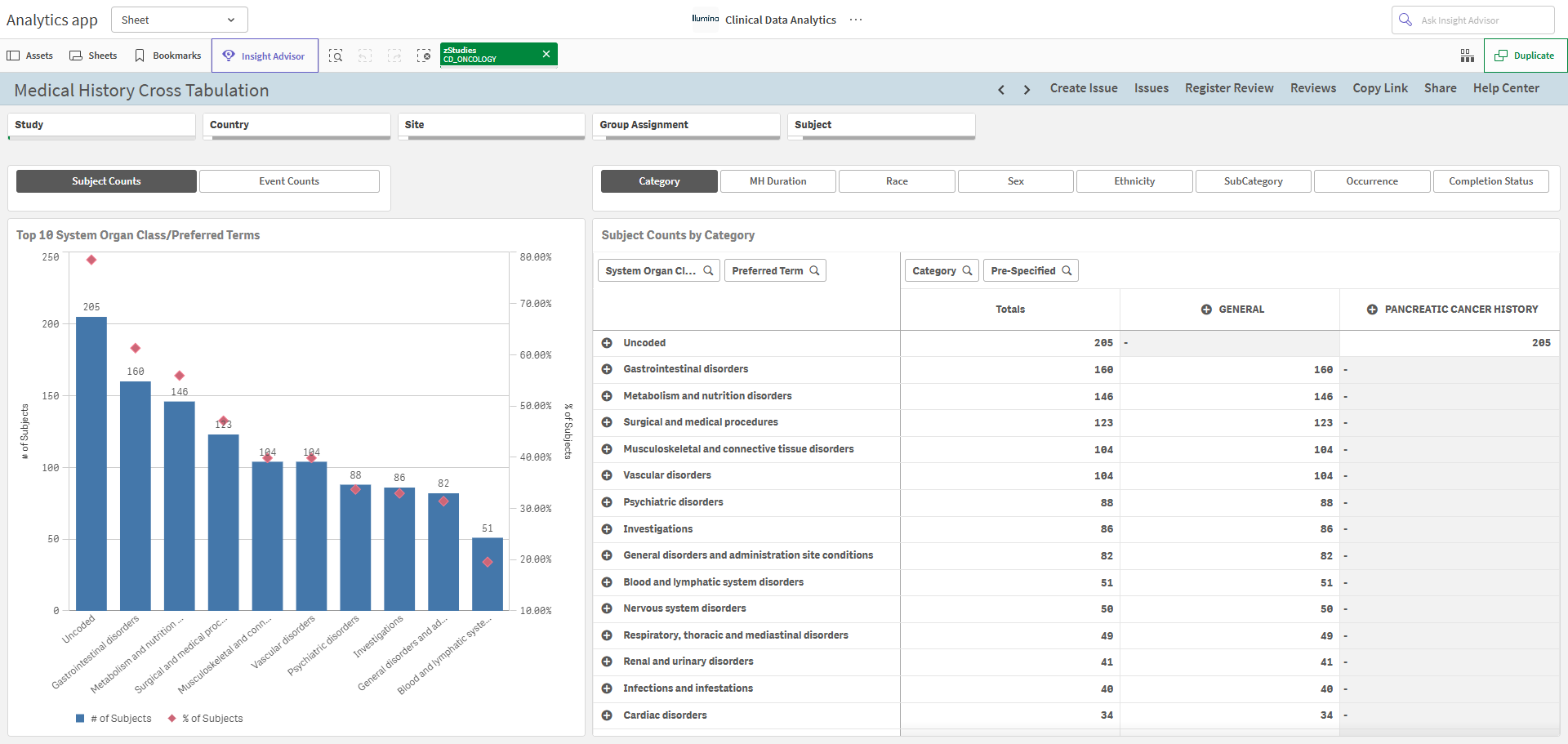Viewport: 1568px width, 744px height.
Task: Click the Ask Insight Advisor search field
Action: pyautogui.click(x=1472, y=20)
